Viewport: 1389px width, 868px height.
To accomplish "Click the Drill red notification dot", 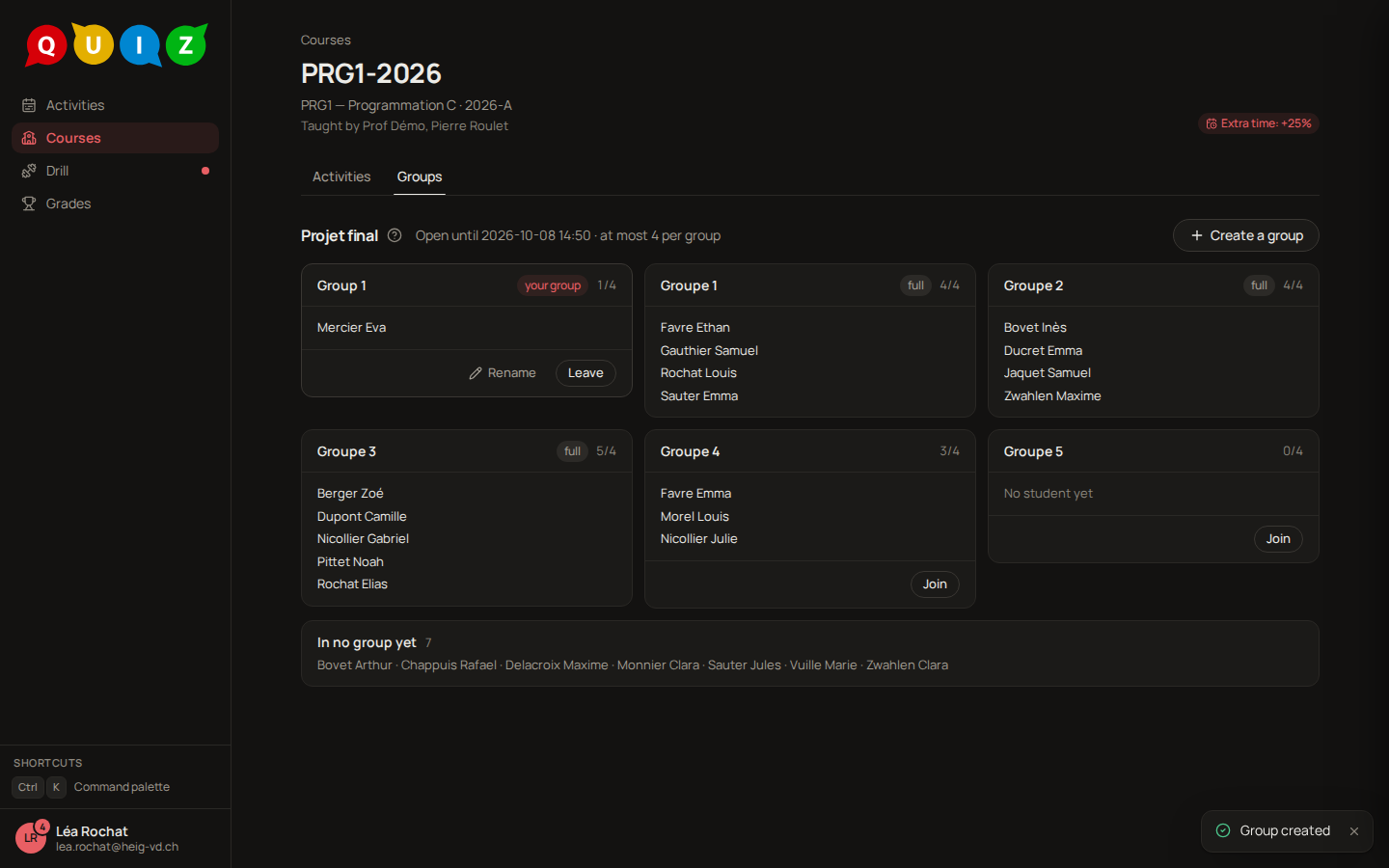I will (x=205, y=171).
